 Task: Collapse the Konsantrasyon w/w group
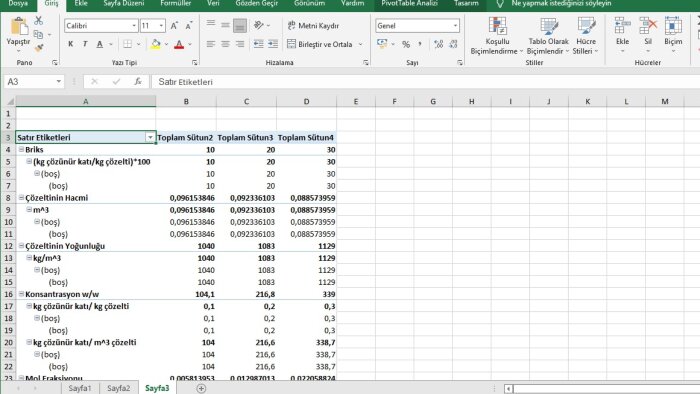pos(21,294)
